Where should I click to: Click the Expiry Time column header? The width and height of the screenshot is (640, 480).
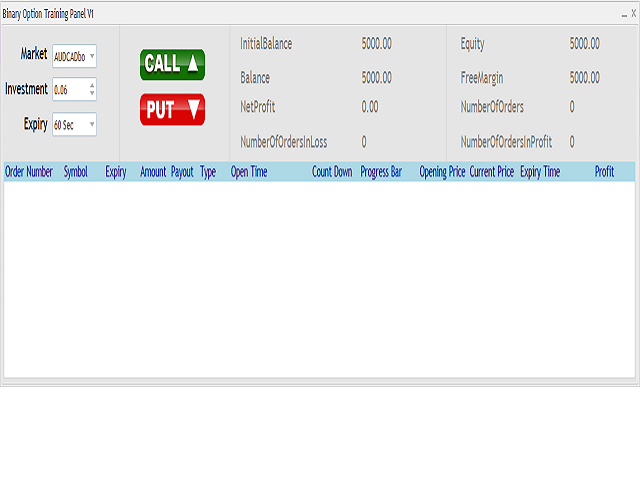click(x=540, y=172)
